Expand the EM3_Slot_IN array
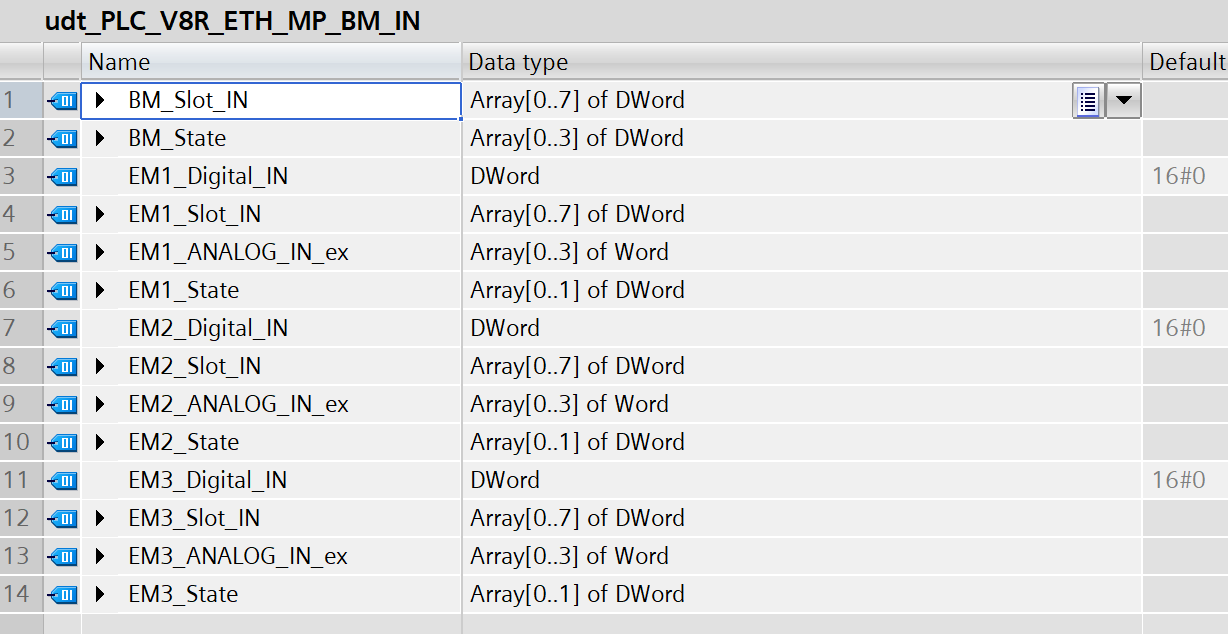Viewport: 1228px width, 634px height. click(x=100, y=519)
